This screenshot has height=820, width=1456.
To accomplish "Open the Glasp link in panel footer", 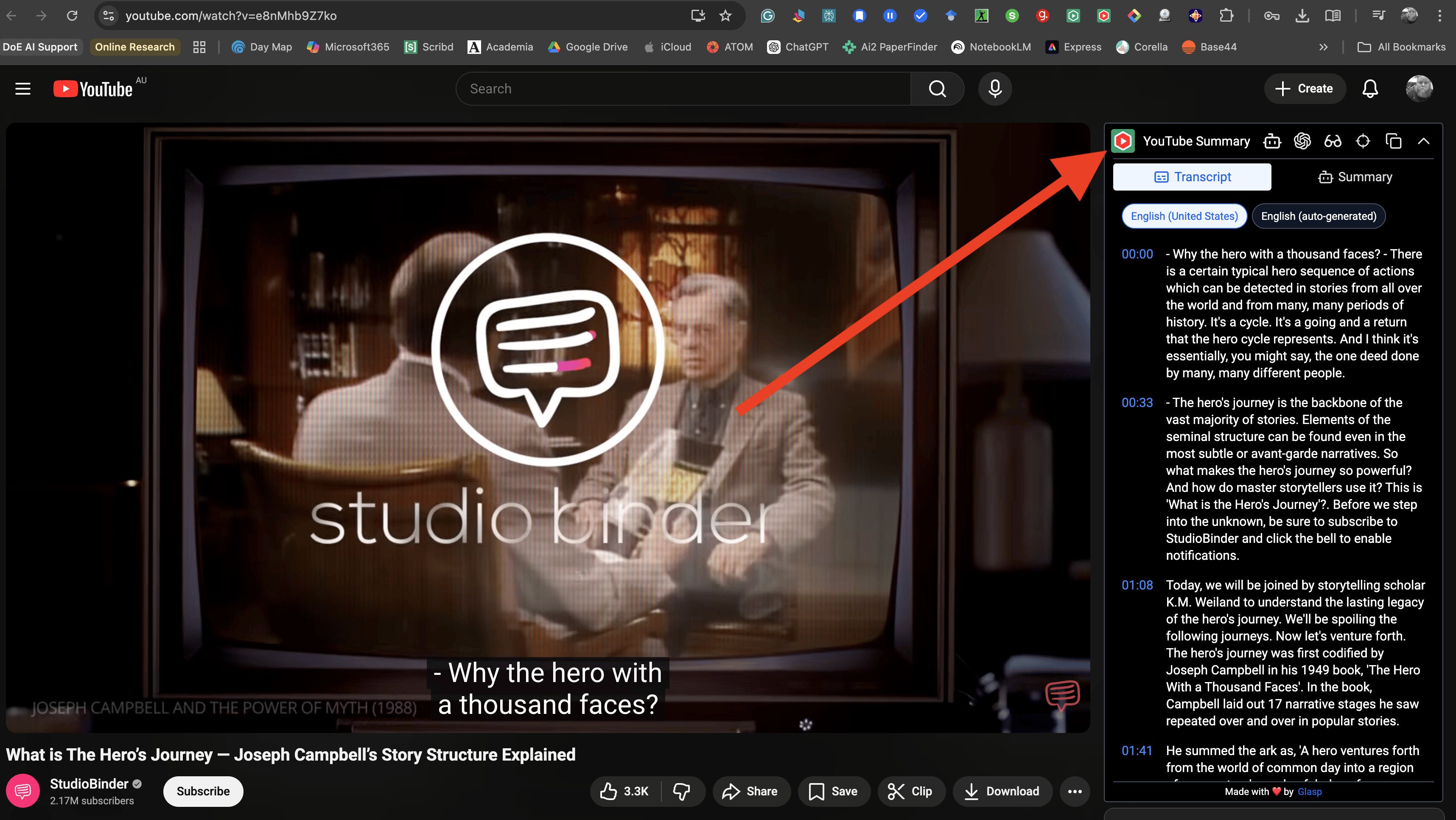I will pyautogui.click(x=1309, y=791).
